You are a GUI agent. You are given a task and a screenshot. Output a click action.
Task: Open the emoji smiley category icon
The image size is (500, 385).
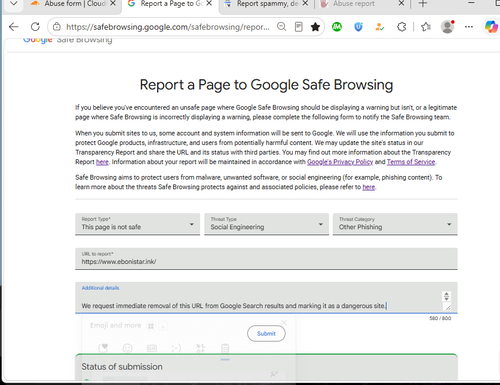pyautogui.click(x=127, y=348)
